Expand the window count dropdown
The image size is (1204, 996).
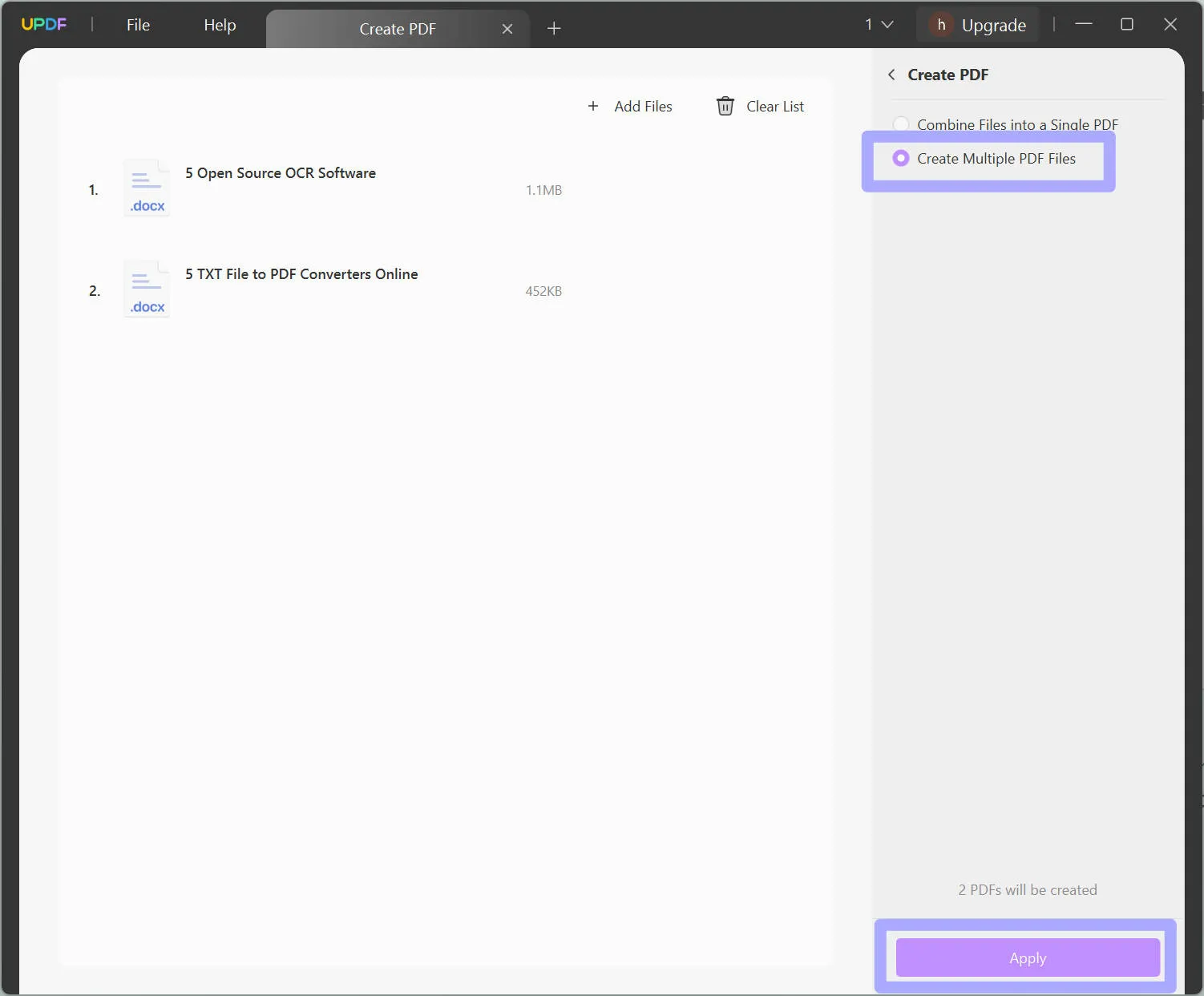(x=879, y=25)
